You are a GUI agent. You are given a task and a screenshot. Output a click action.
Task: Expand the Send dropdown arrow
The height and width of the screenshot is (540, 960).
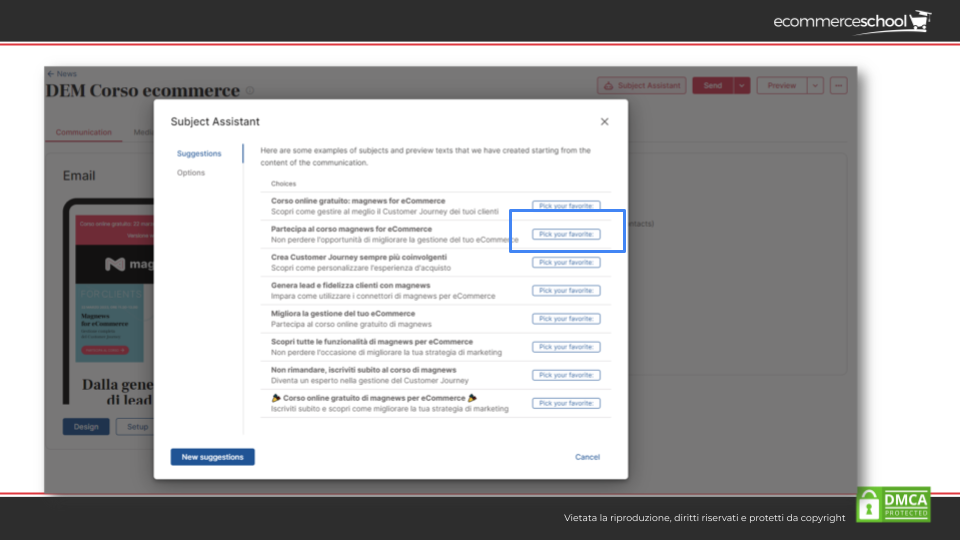[x=741, y=86]
